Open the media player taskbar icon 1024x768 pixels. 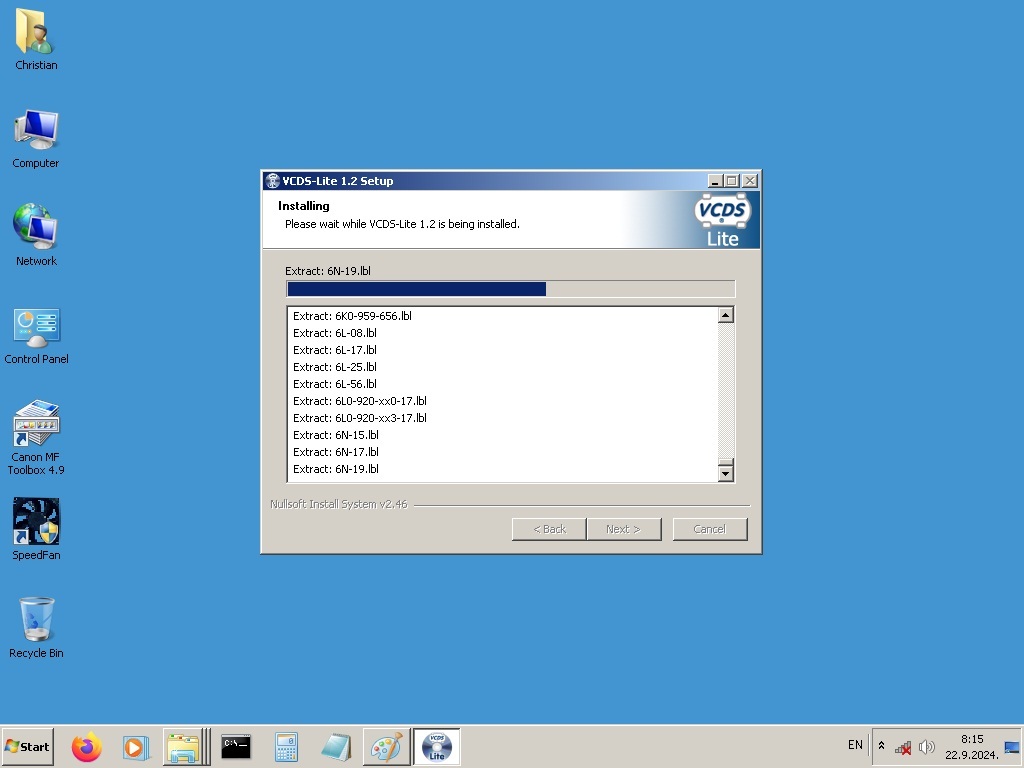135,747
